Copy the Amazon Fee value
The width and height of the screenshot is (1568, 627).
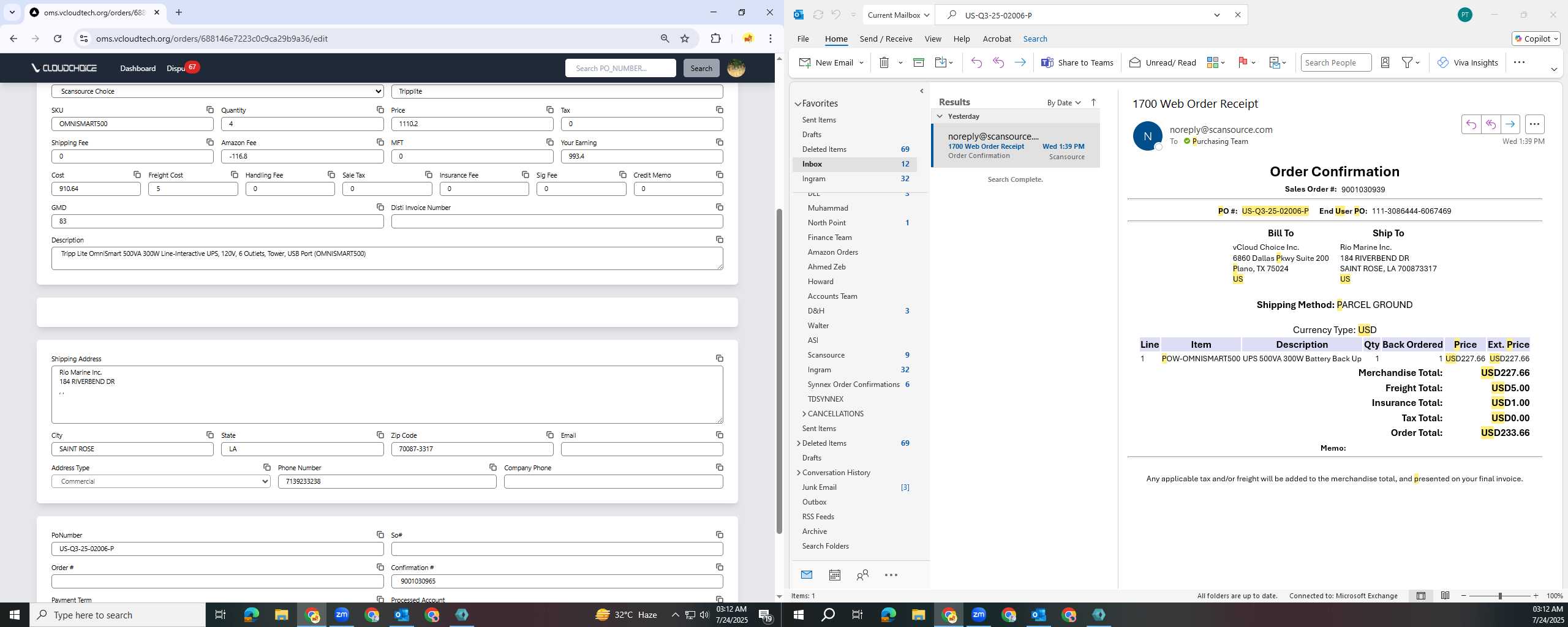point(380,142)
